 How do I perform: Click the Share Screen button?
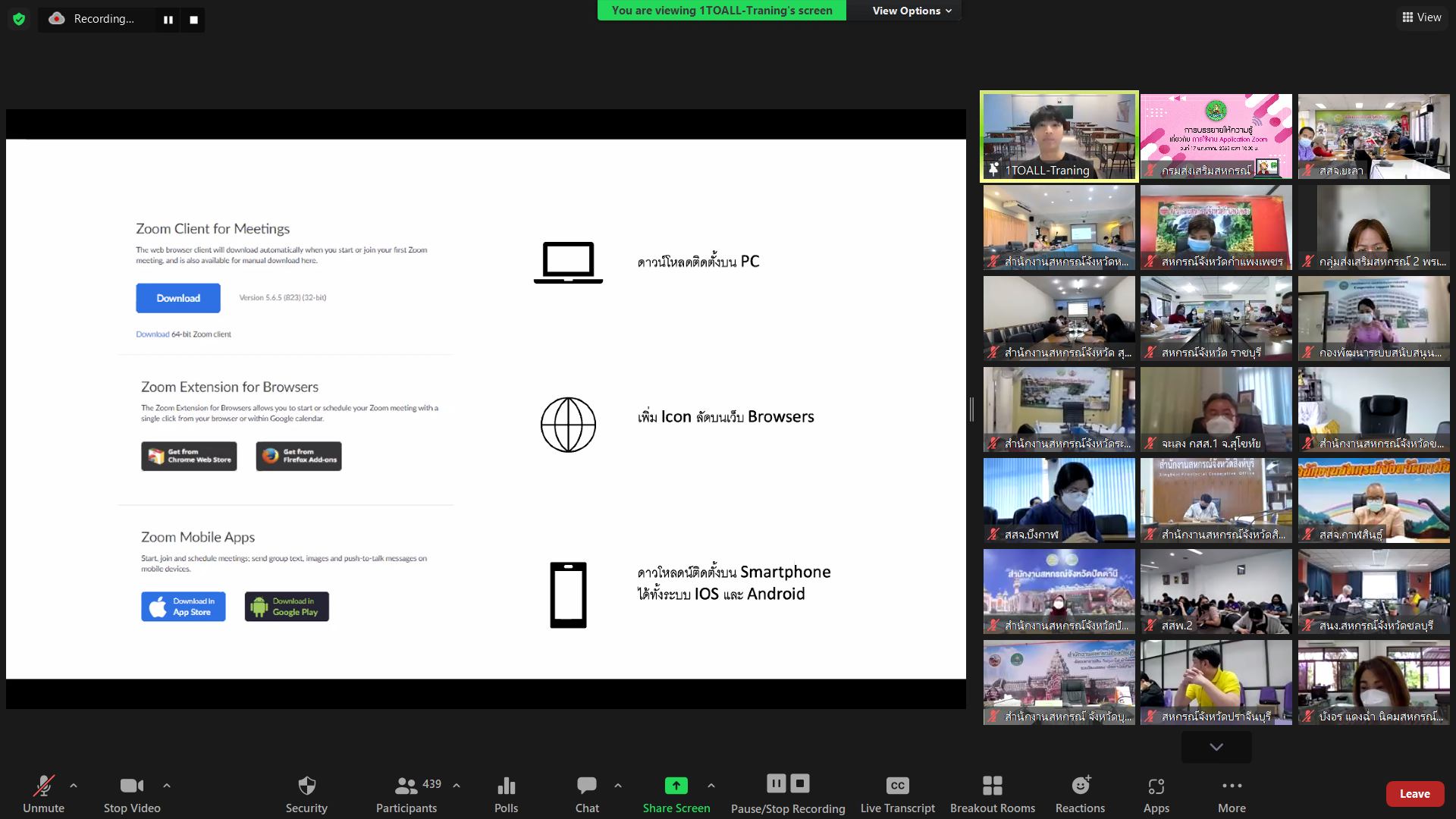coord(676,793)
